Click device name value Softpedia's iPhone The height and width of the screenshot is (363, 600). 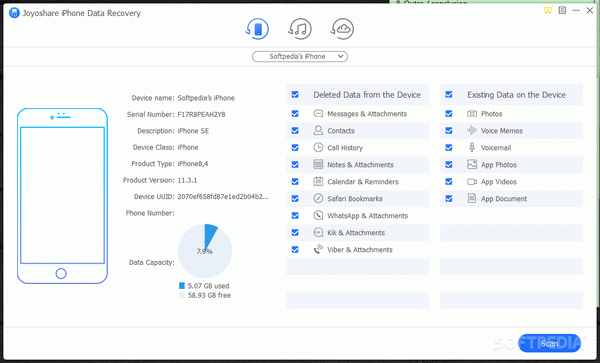tap(206, 98)
